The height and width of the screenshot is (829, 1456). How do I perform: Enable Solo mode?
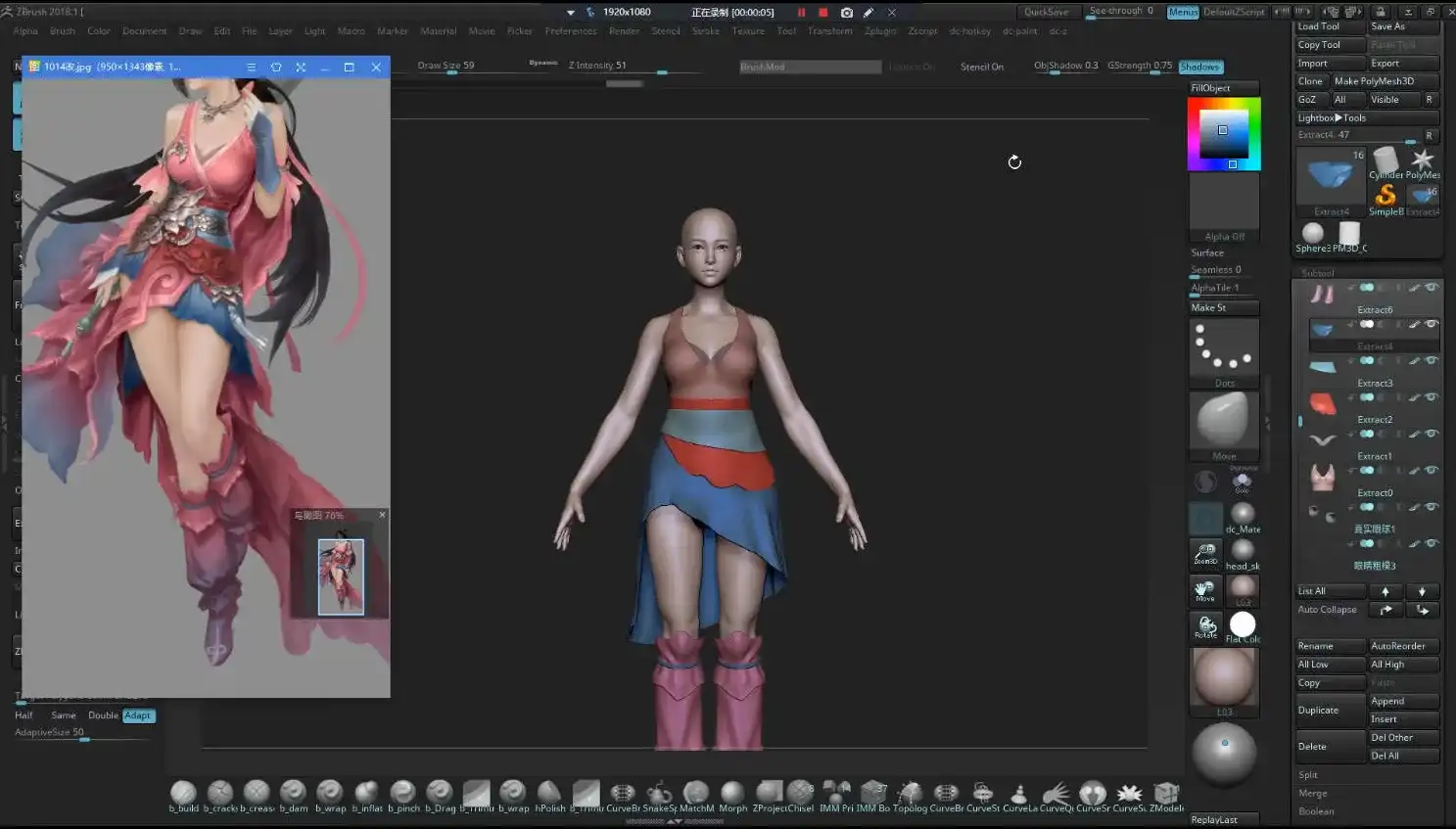pos(1243,483)
